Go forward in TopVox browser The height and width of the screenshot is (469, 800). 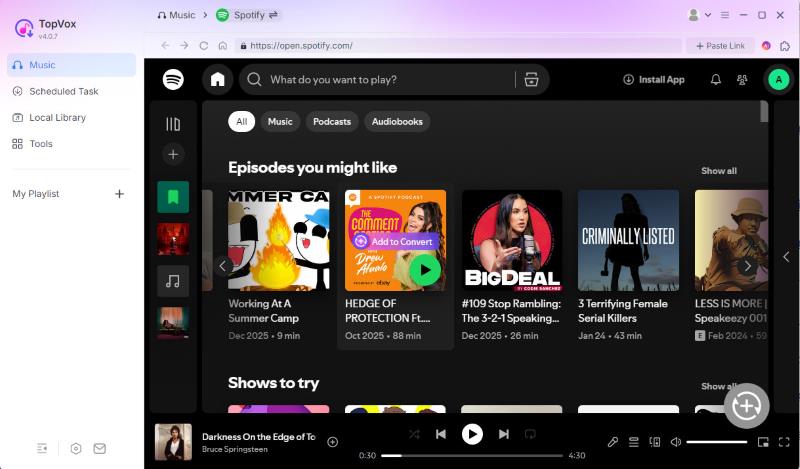tap(184, 45)
